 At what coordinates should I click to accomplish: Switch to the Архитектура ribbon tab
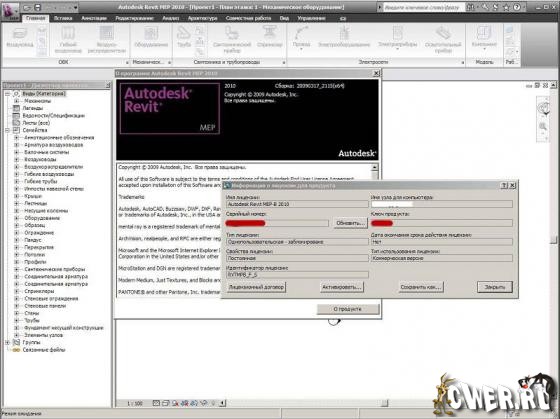(202, 18)
